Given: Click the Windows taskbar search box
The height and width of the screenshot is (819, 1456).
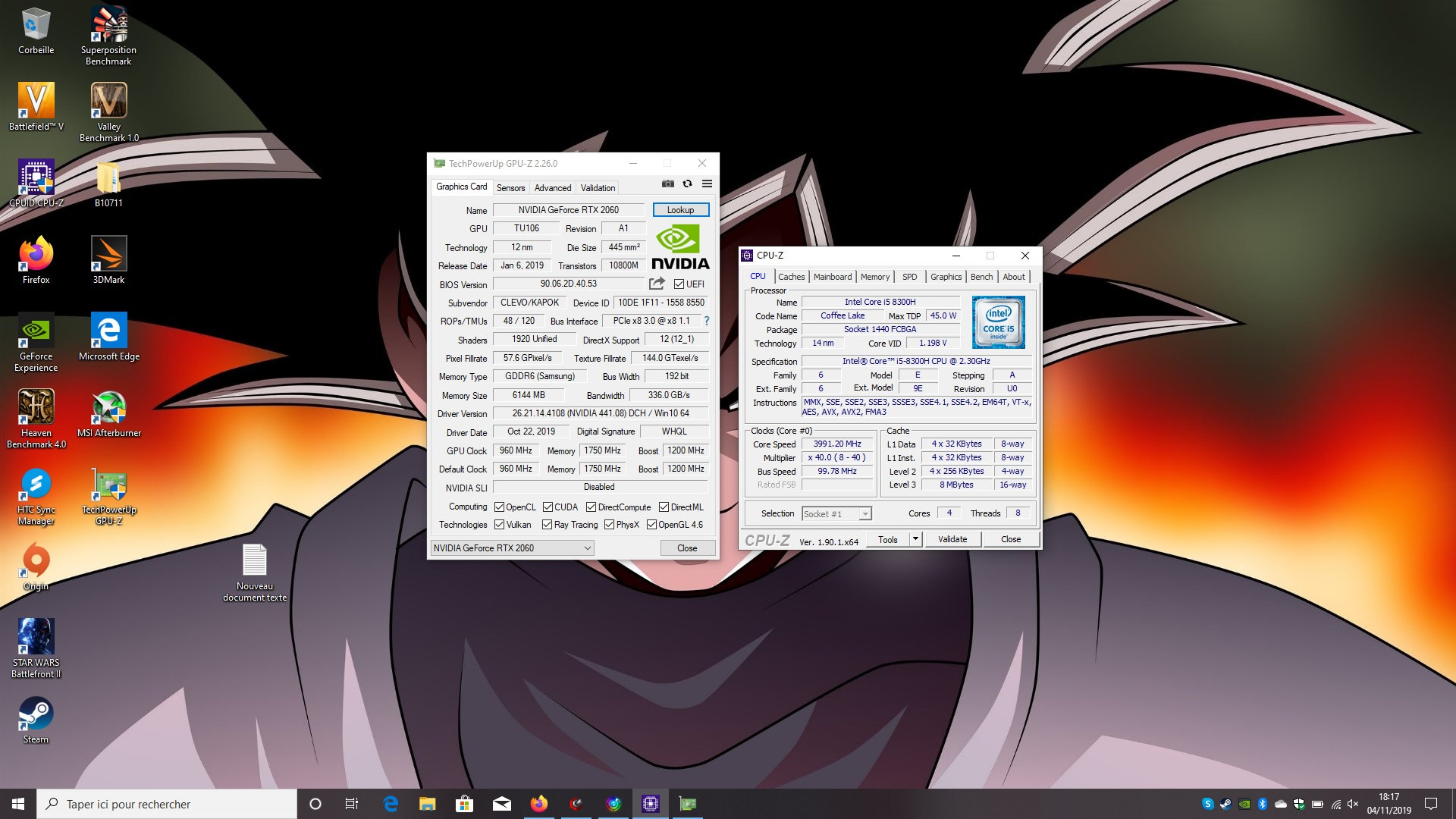Looking at the screenshot, I should [167, 804].
